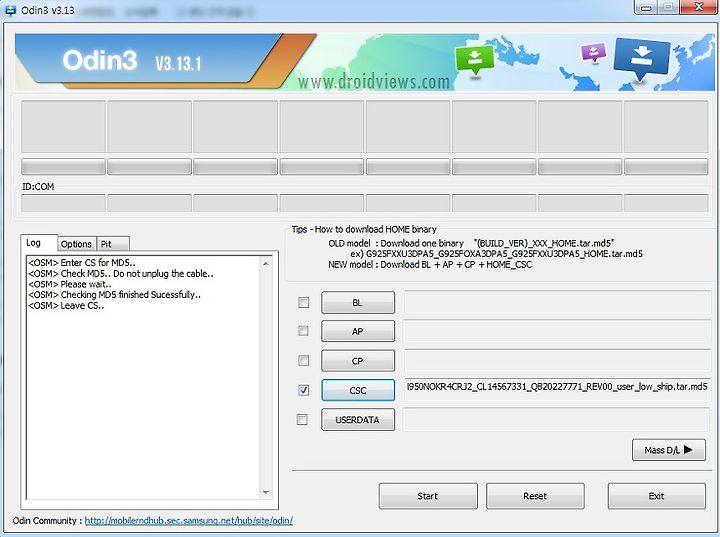This screenshot has width=720, height=537.
Task: Click the Exit button
Action: click(x=657, y=496)
